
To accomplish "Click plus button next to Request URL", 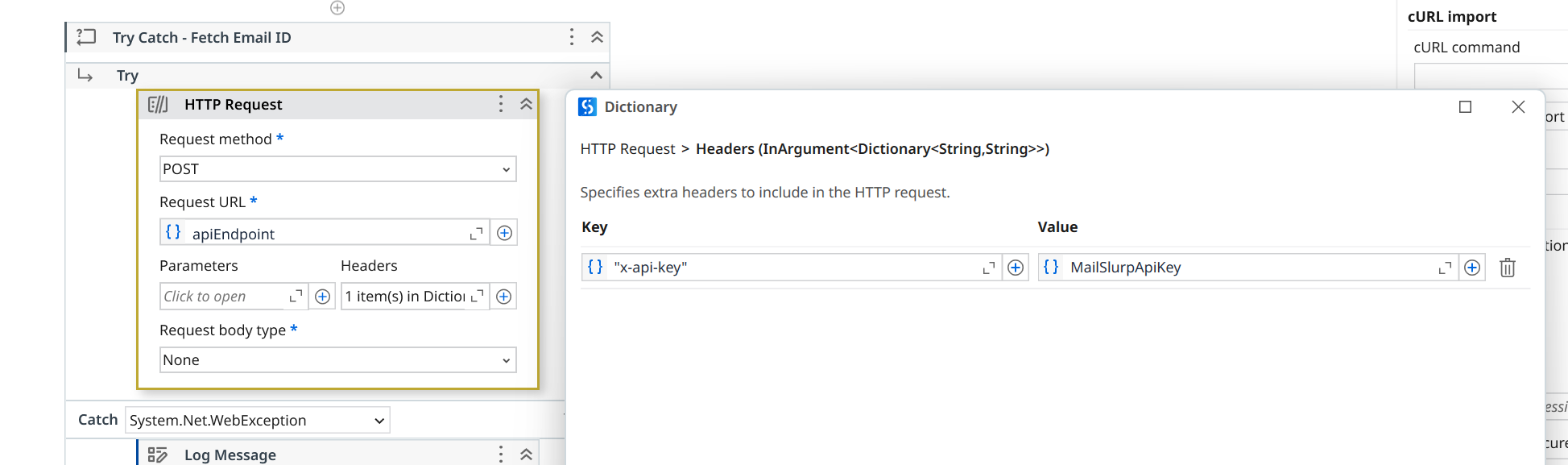I will click(x=504, y=233).
